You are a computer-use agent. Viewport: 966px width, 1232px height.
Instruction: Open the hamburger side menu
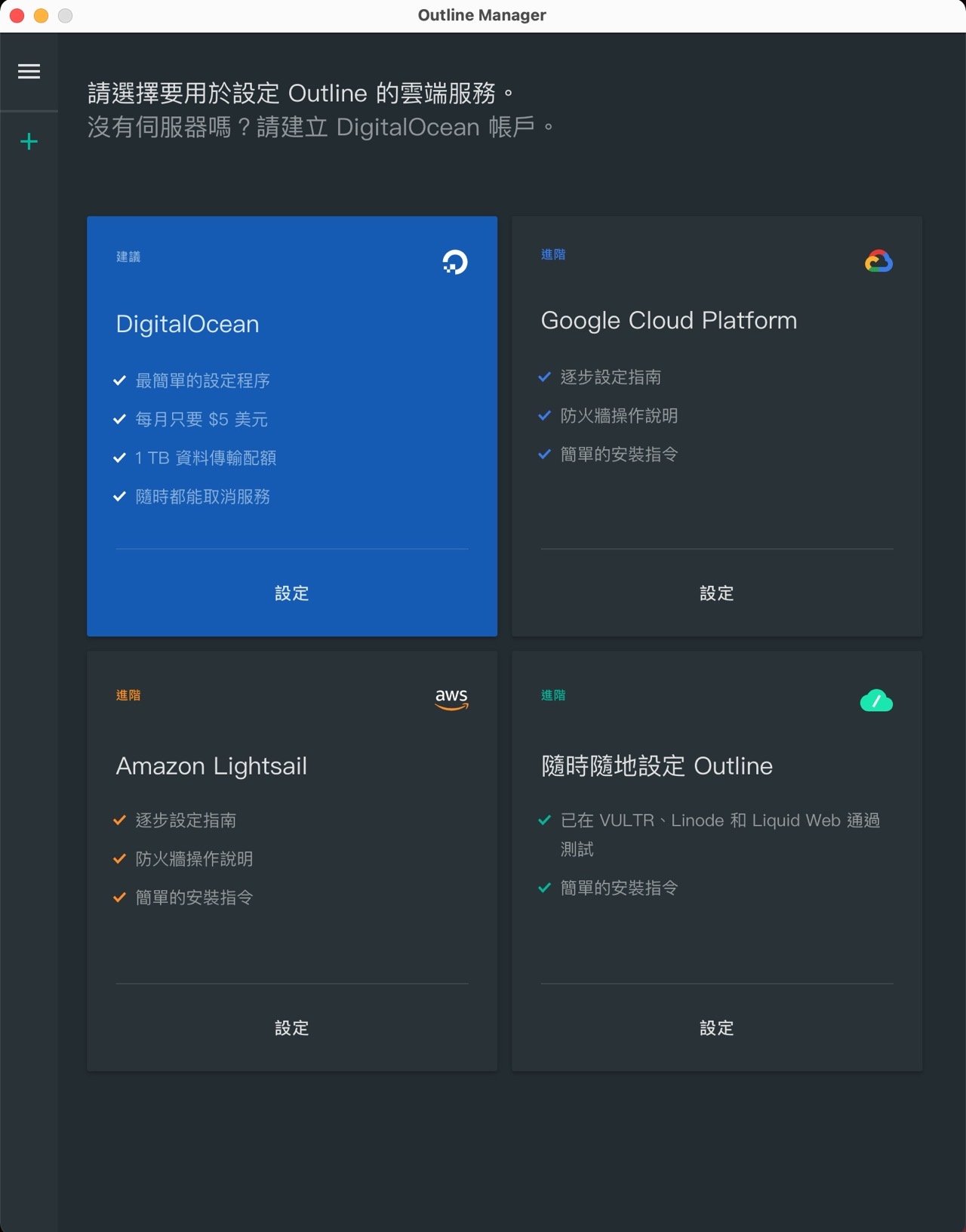[x=29, y=72]
